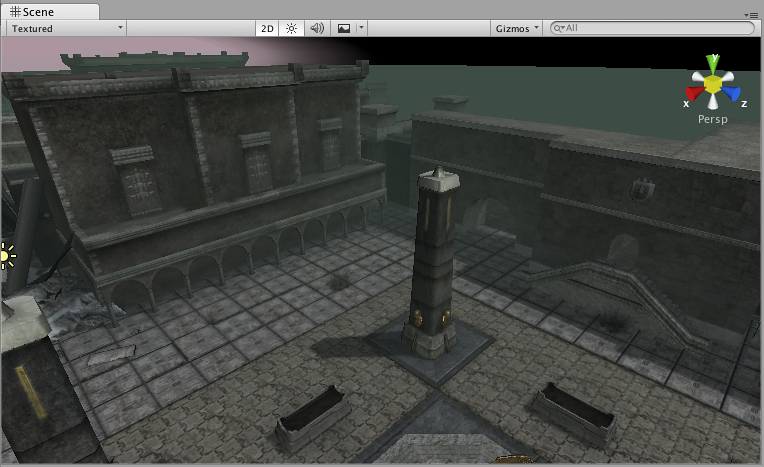The image size is (764, 467).
Task: Click the grid icon on Scene tab
Action: click(x=15, y=12)
